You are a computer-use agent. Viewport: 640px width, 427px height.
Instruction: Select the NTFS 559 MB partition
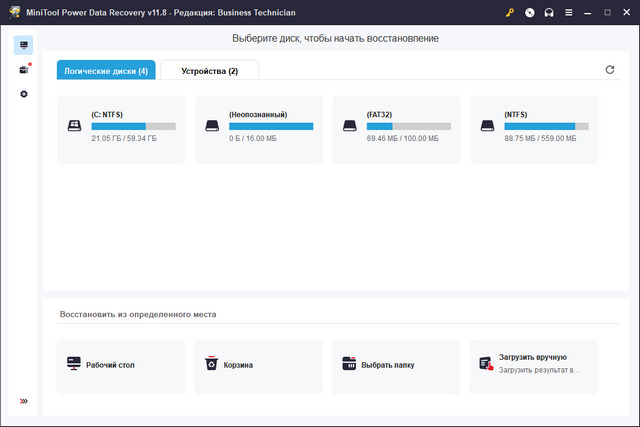coord(533,130)
